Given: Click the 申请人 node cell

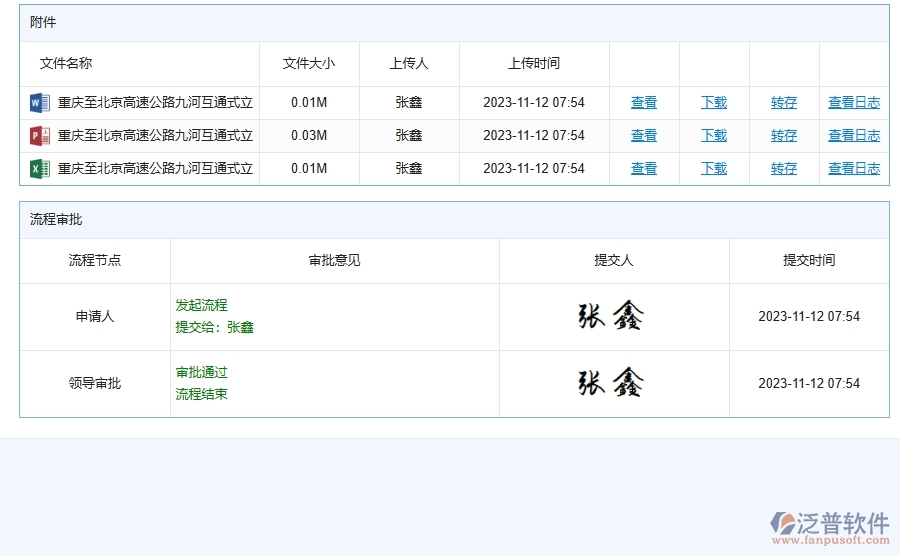Looking at the screenshot, I should pyautogui.click(x=95, y=316).
